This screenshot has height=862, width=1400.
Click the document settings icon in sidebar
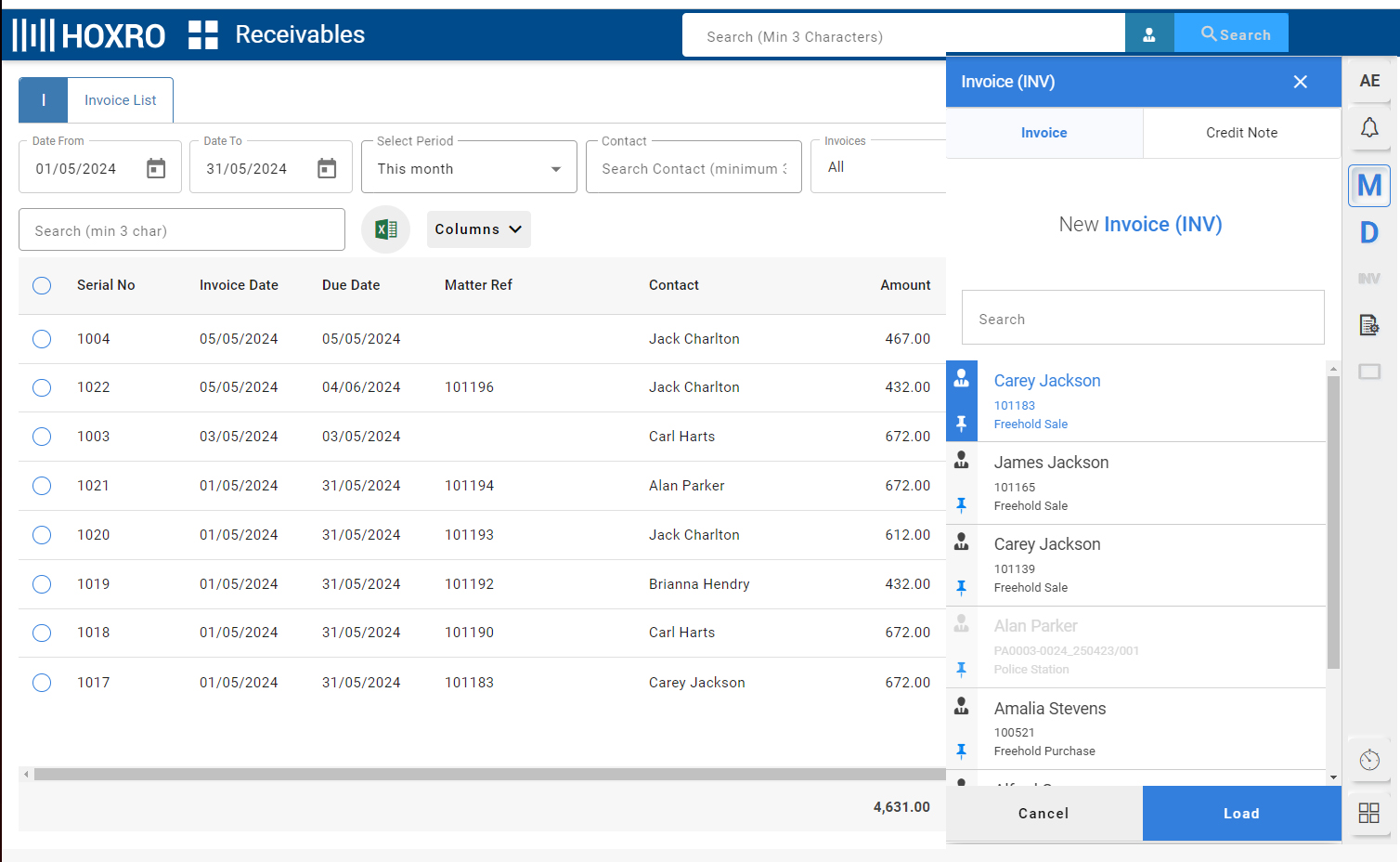tap(1369, 324)
